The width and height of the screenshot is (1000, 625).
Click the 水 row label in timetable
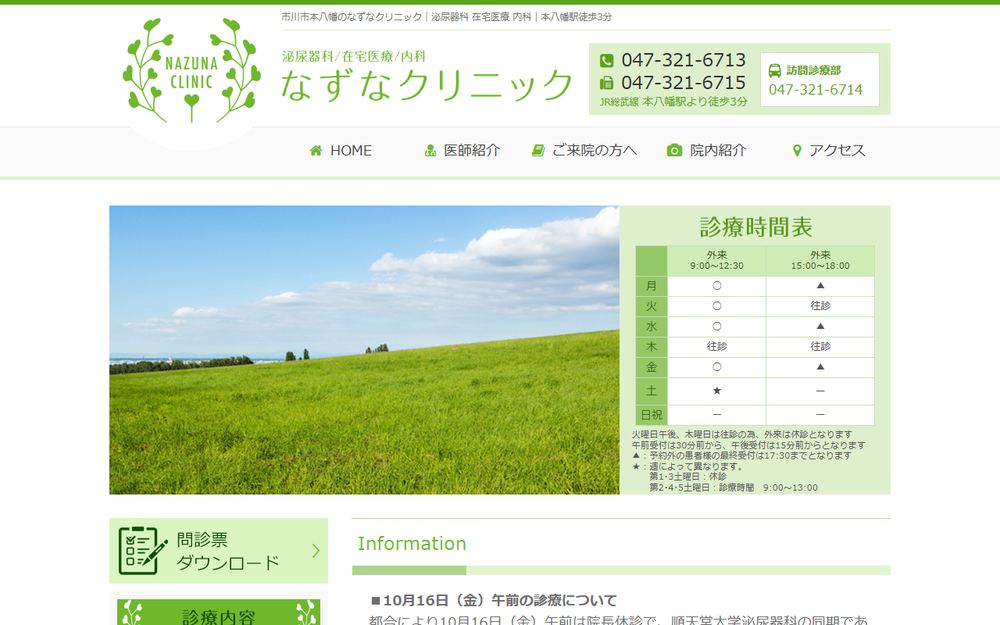click(651, 327)
